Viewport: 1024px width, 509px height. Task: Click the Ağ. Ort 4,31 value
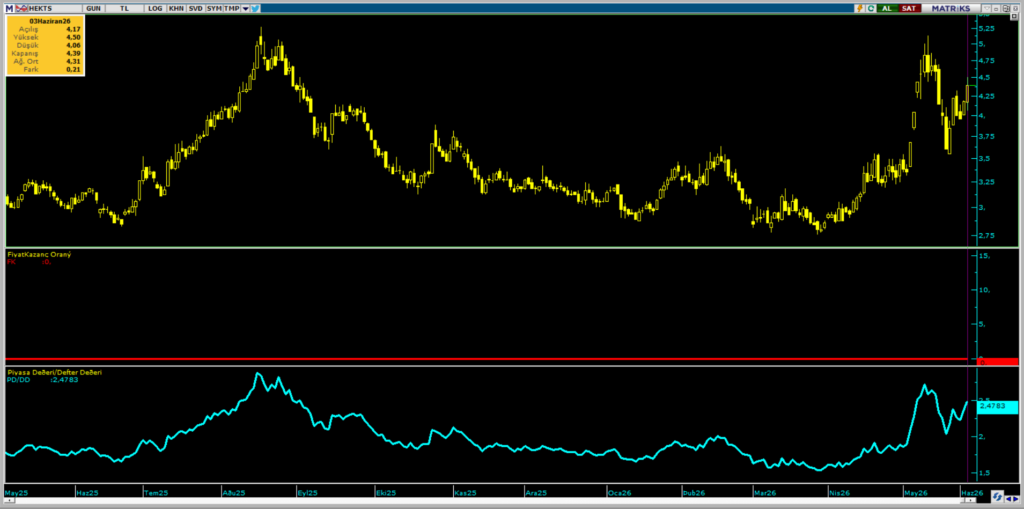[x=72, y=61]
